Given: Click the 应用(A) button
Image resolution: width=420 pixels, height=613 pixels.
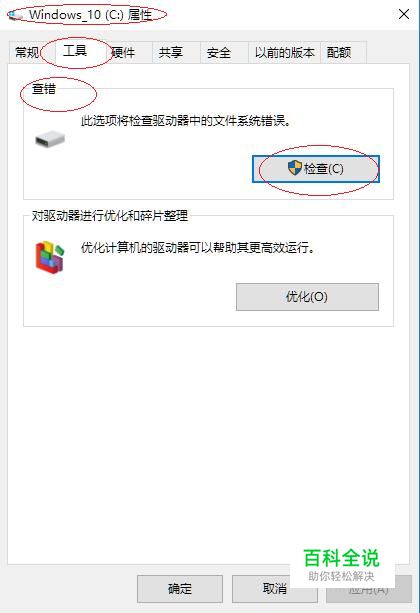Looking at the screenshot, I should (369, 589).
